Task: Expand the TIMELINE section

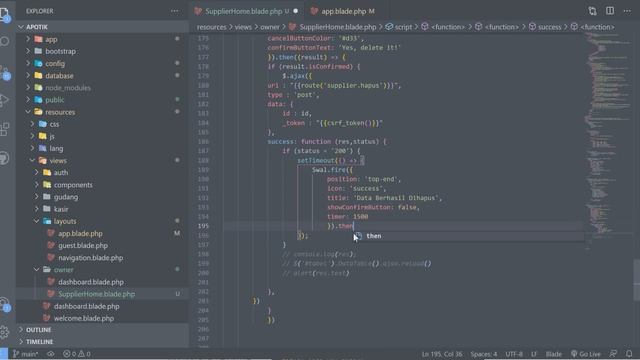Action: pos(102,342)
